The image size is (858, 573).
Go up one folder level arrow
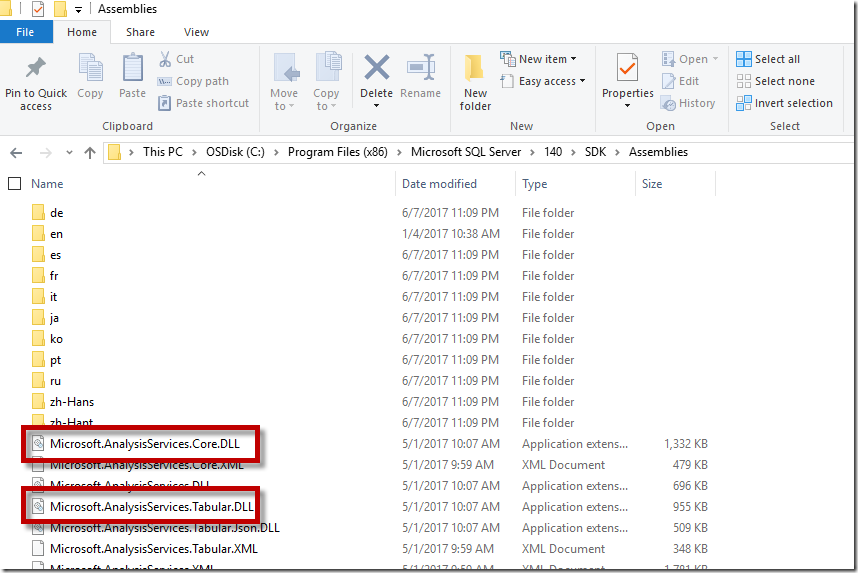90,153
